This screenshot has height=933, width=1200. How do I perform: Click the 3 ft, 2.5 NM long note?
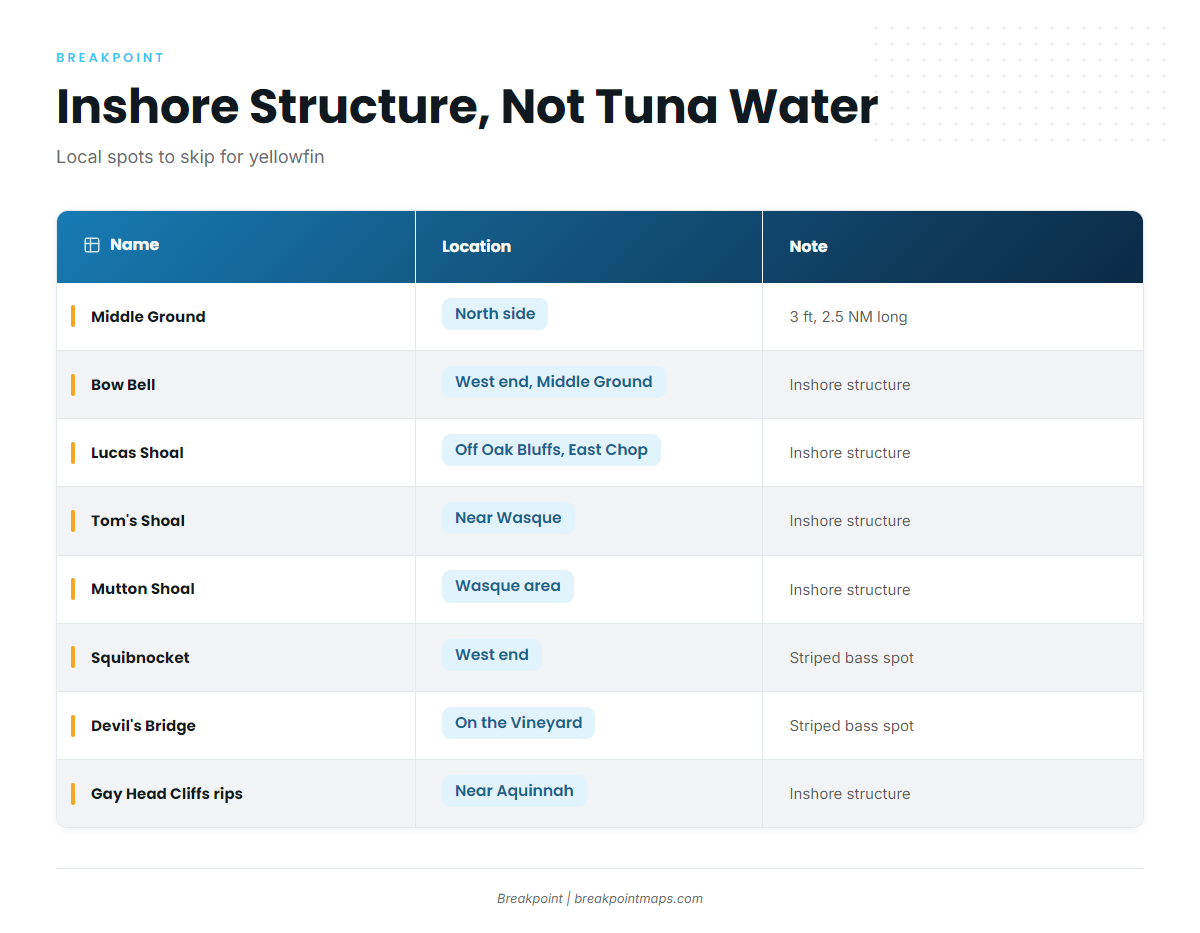pos(849,317)
